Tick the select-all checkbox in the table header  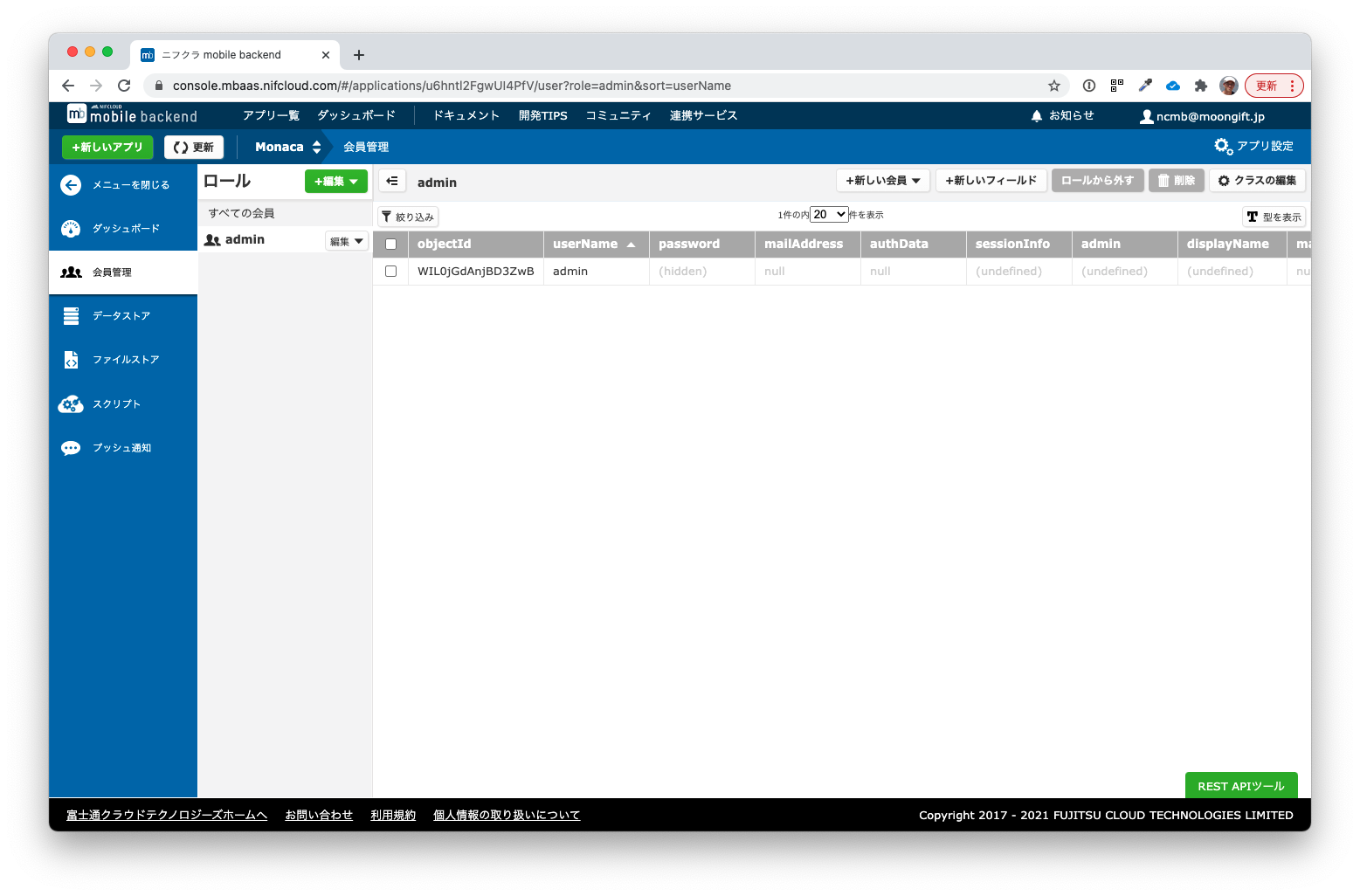(x=390, y=245)
